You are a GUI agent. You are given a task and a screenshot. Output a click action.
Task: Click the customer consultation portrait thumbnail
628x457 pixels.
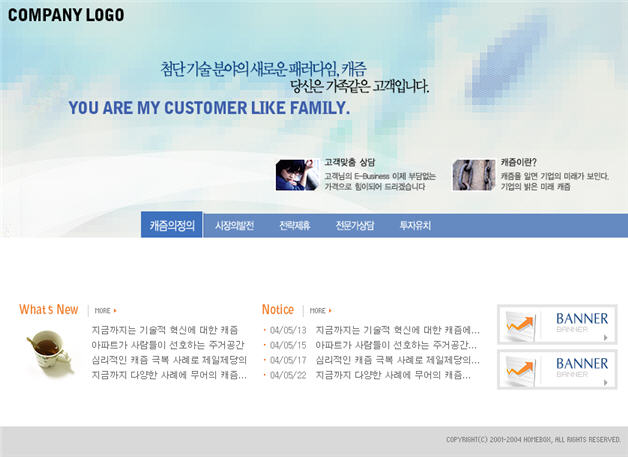click(297, 175)
